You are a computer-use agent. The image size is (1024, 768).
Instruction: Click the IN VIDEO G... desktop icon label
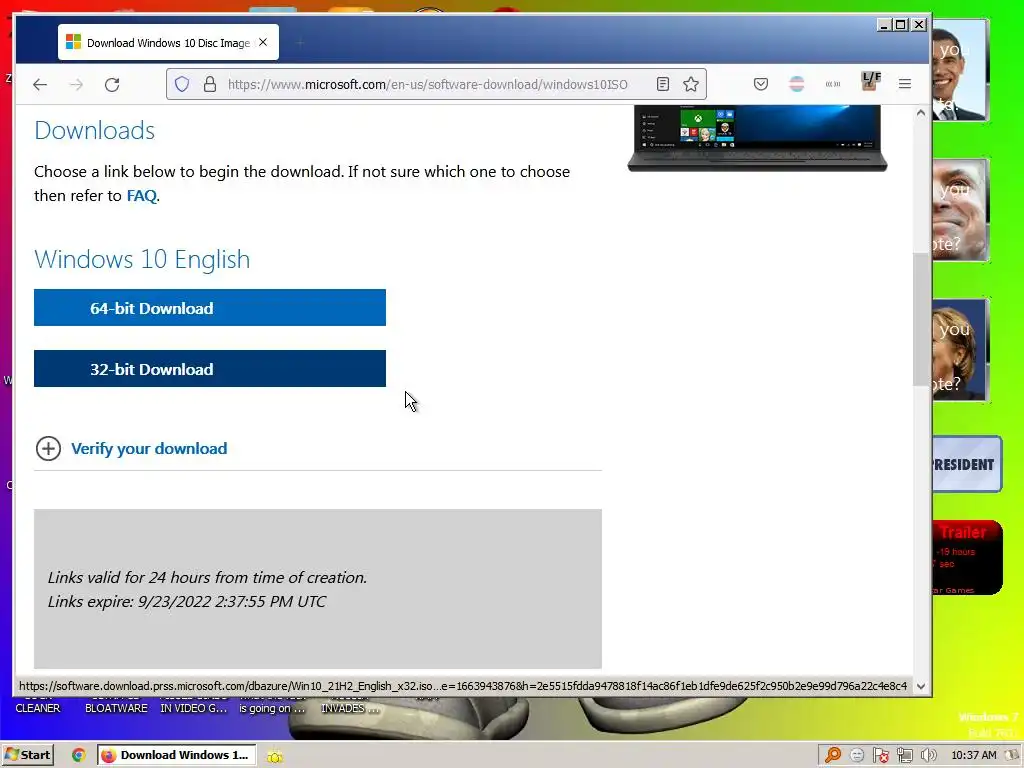pos(194,708)
